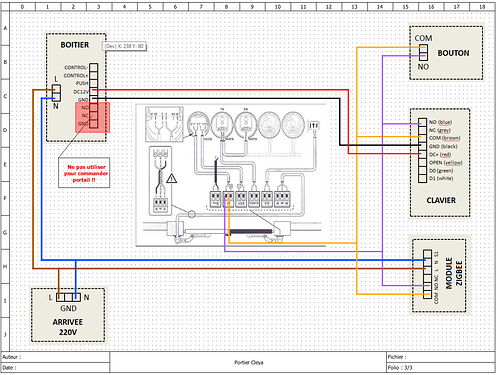Click column header 12 on top ruler

329,6
